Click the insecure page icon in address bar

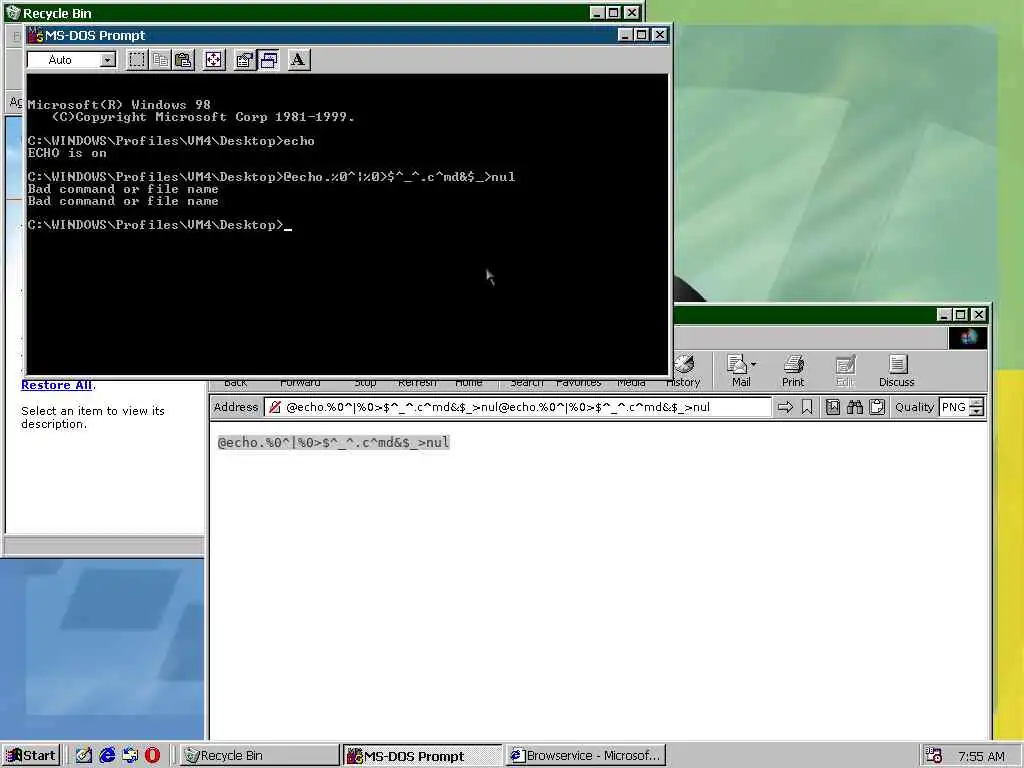click(x=275, y=408)
